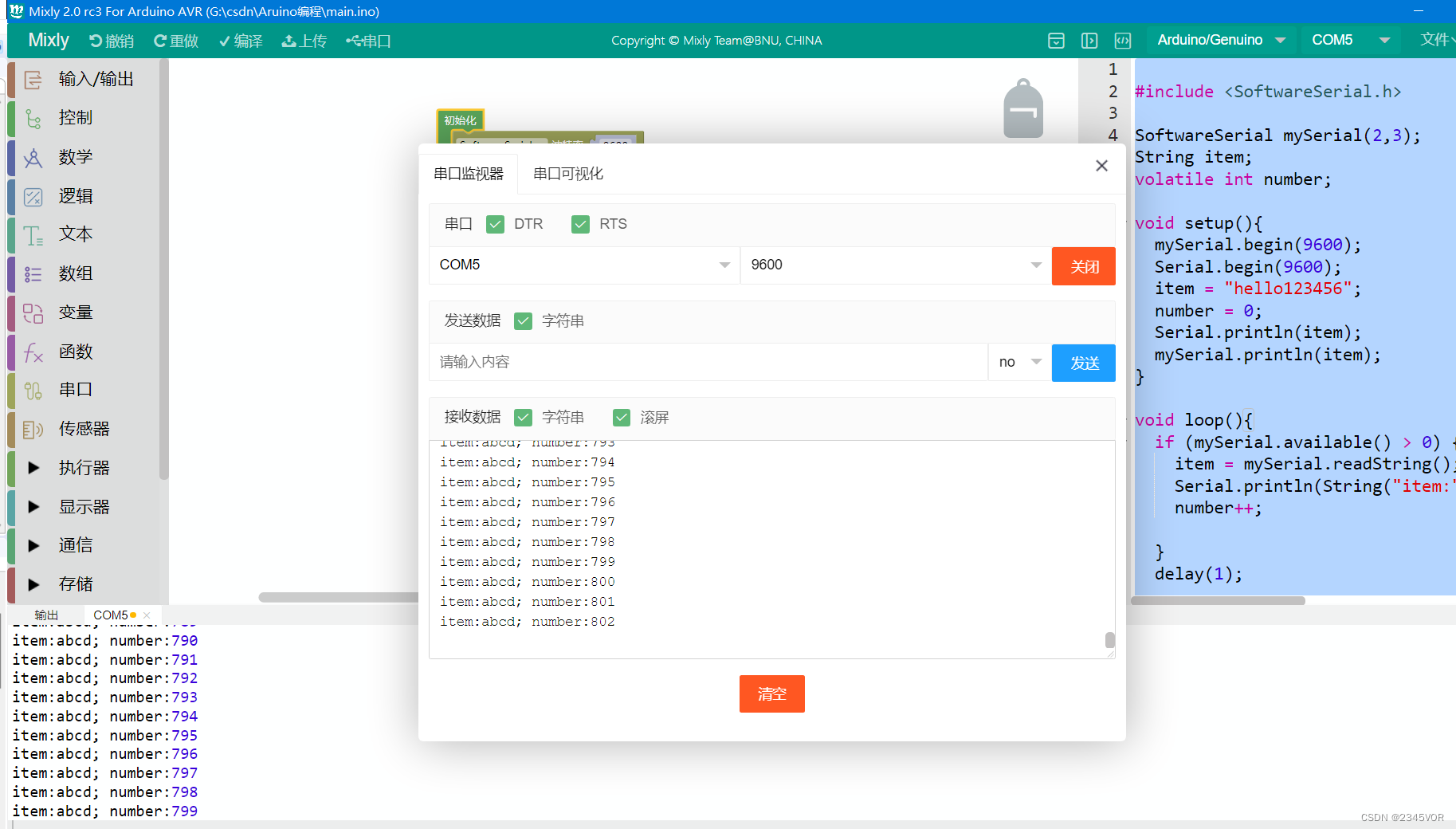
Task: Toggle 接收数据 字符串 checkbox
Action: pyautogui.click(x=523, y=417)
